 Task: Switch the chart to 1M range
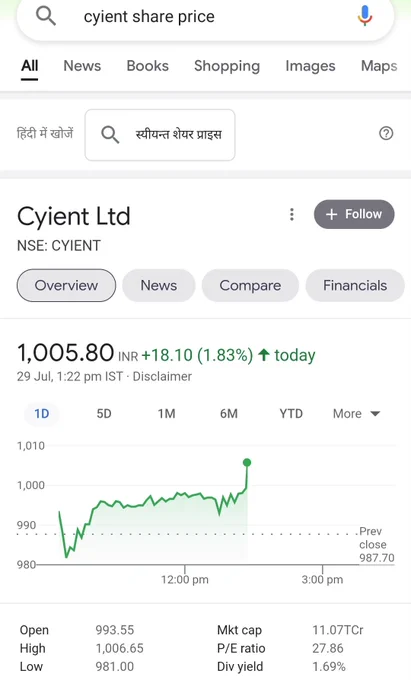point(166,414)
